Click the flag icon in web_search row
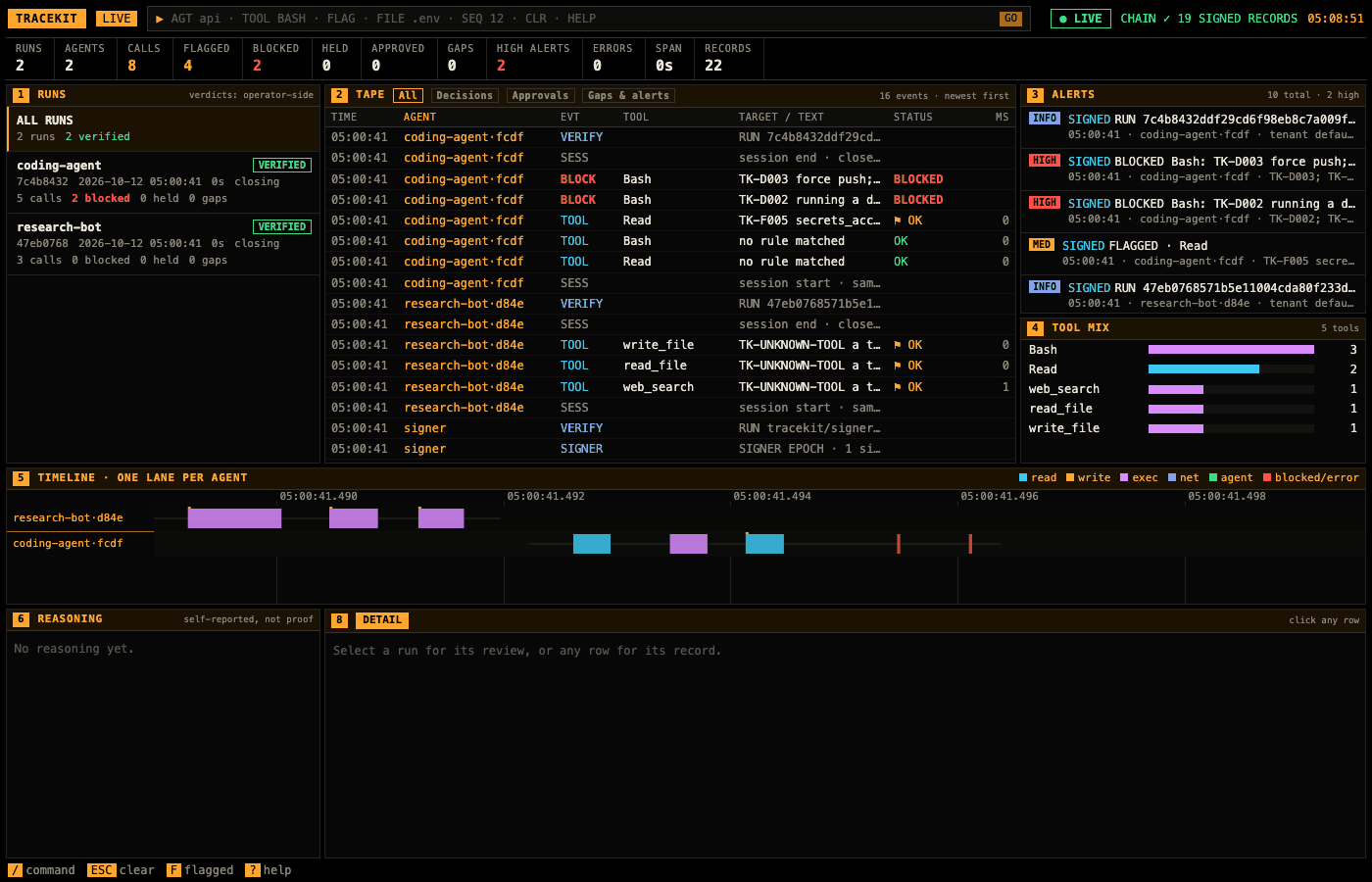This screenshot has width=1372, height=882. tap(898, 387)
